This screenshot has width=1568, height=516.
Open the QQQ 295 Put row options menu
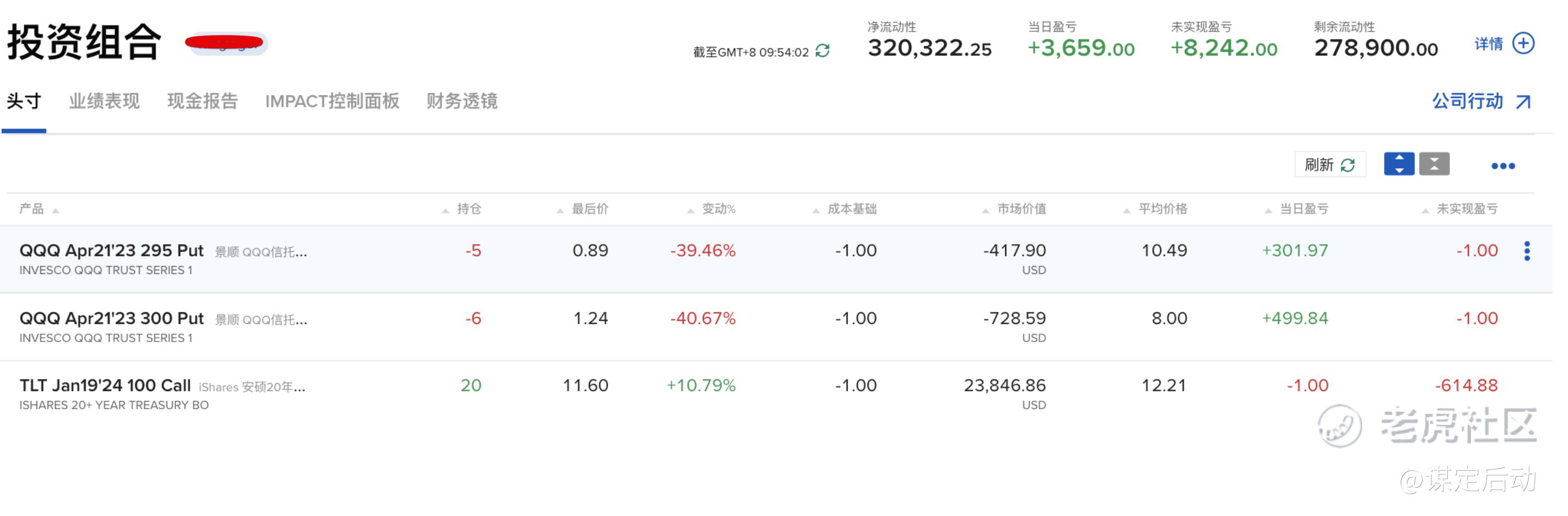(1527, 251)
